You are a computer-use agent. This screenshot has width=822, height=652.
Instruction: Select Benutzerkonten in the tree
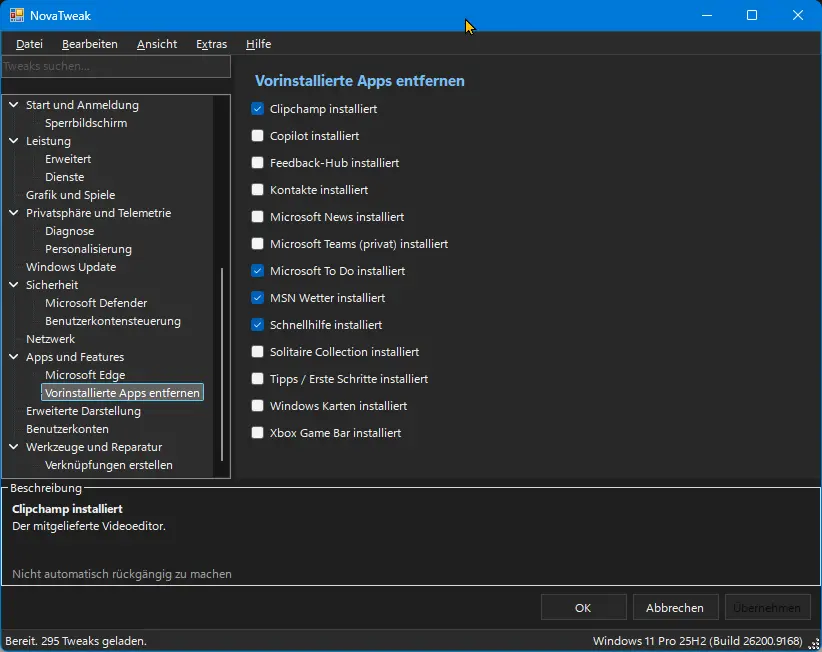point(68,429)
